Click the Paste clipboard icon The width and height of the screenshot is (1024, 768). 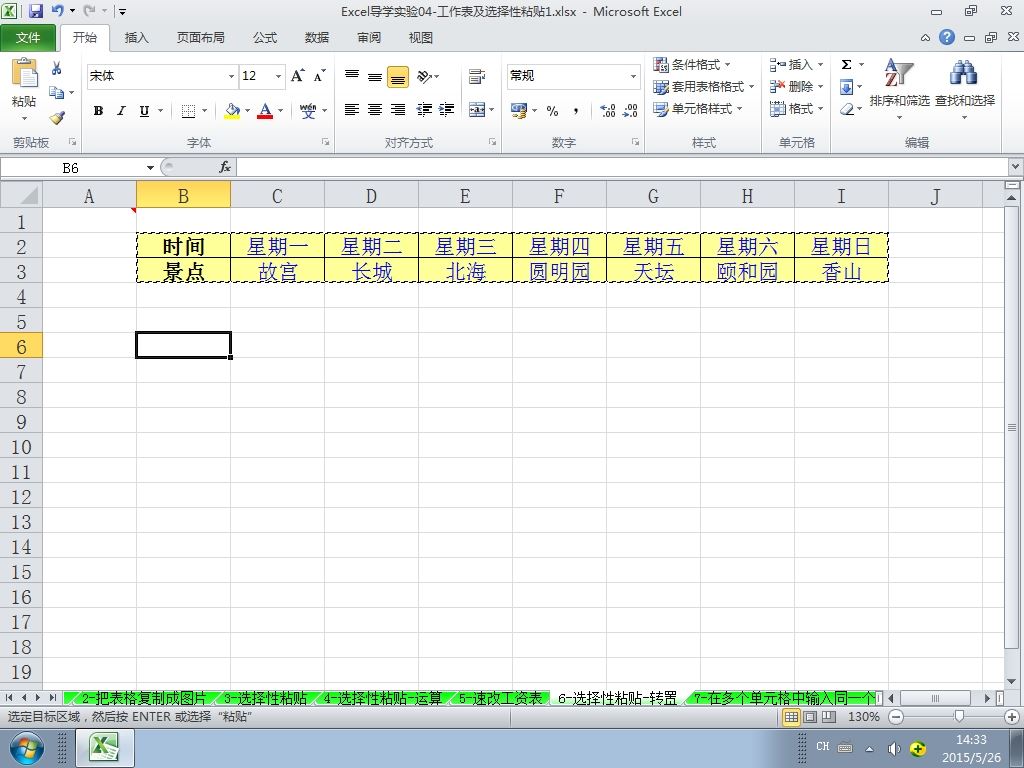24,73
